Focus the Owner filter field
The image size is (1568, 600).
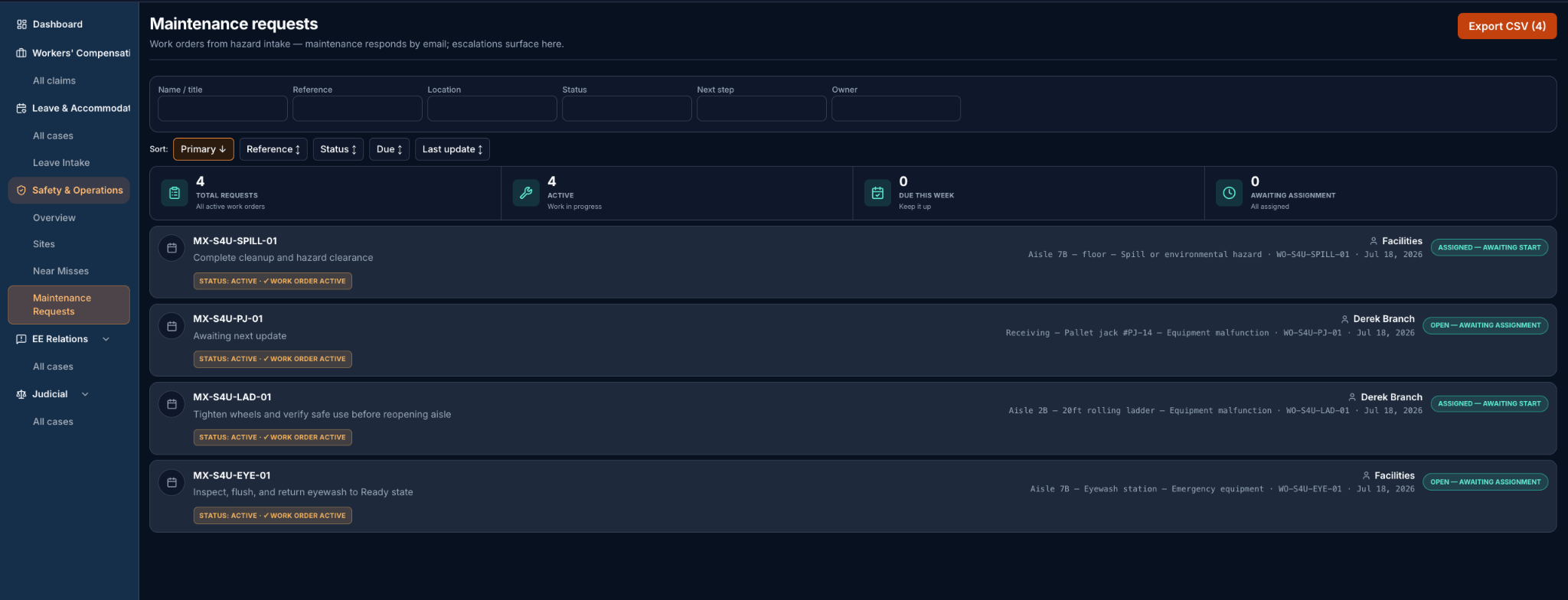tap(897, 109)
